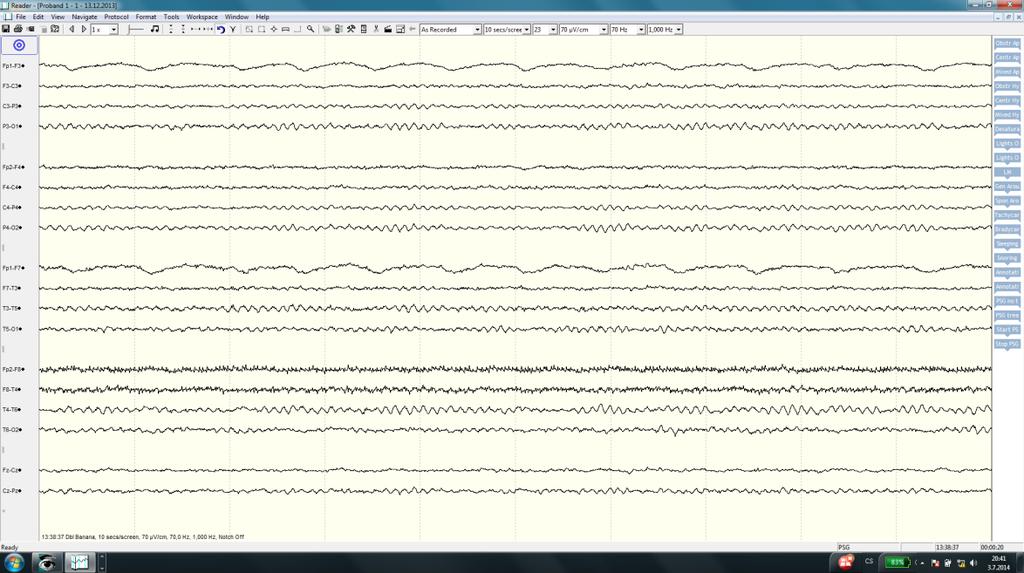Click the PSG status bar field
The image size is (1024, 573).
869,548
